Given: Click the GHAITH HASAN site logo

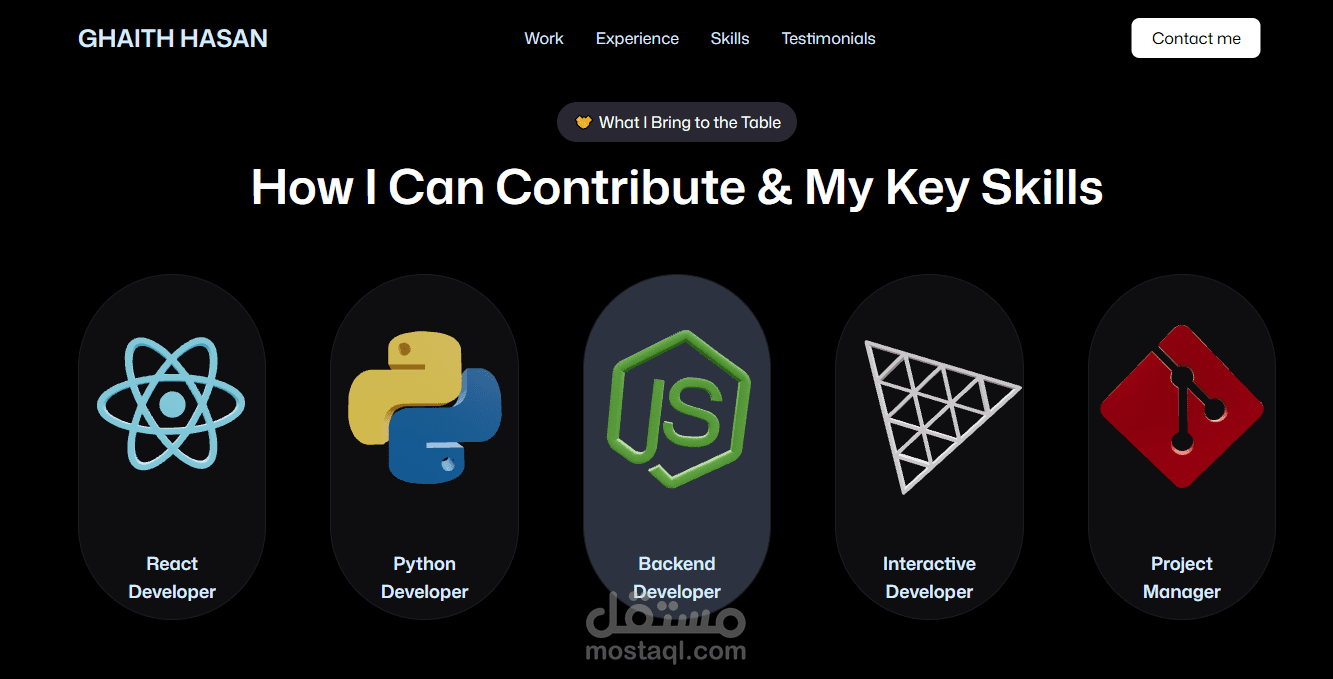Looking at the screenshot, I should pos(173,38).
